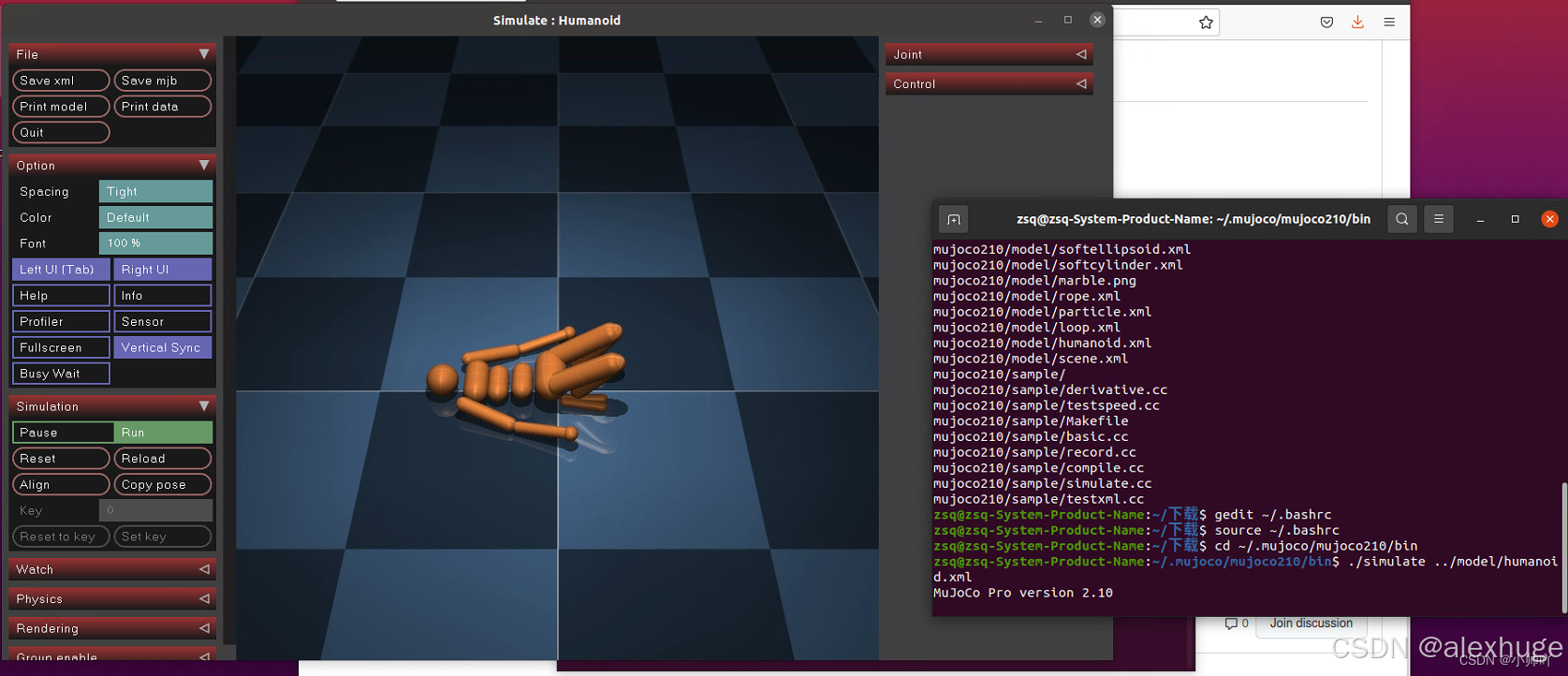Expand the Physics section

(112, 599)
